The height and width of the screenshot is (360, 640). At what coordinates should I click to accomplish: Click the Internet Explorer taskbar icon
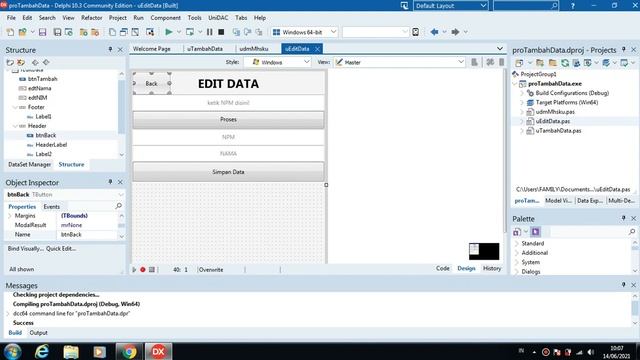[42, 351]
